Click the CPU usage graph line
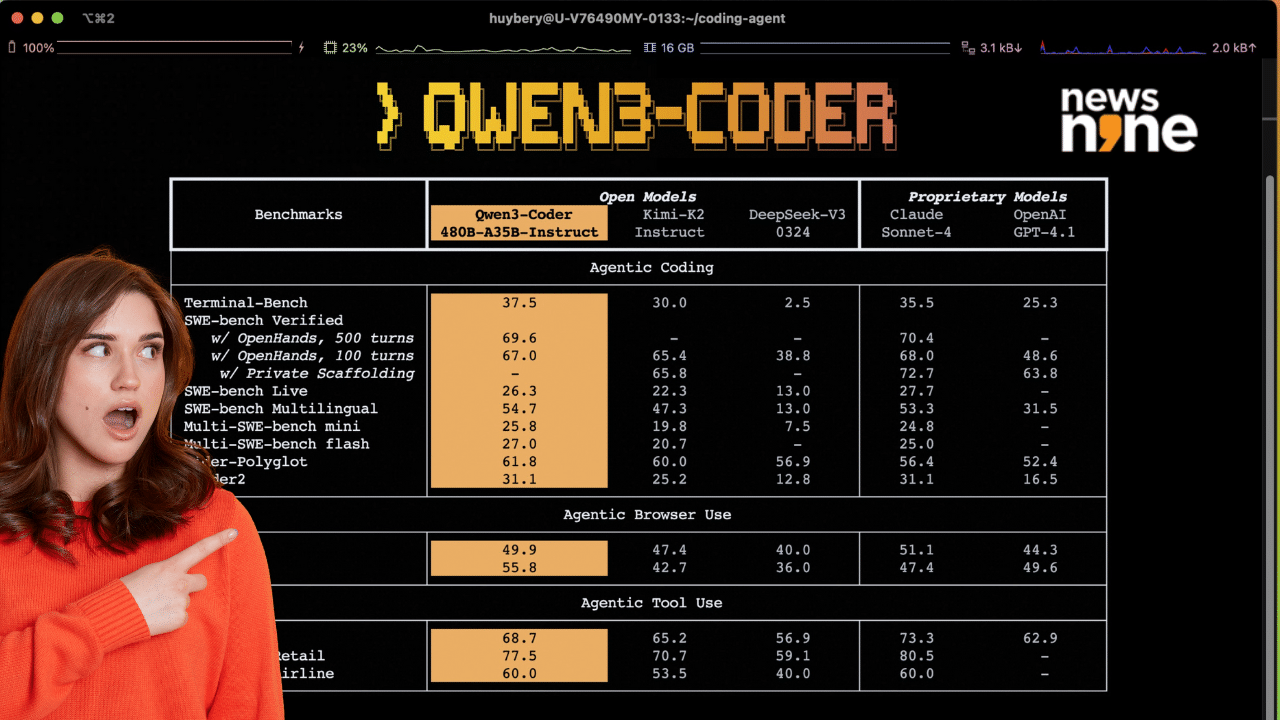This screenshot has width=1280, height=720. coord(505,48)
